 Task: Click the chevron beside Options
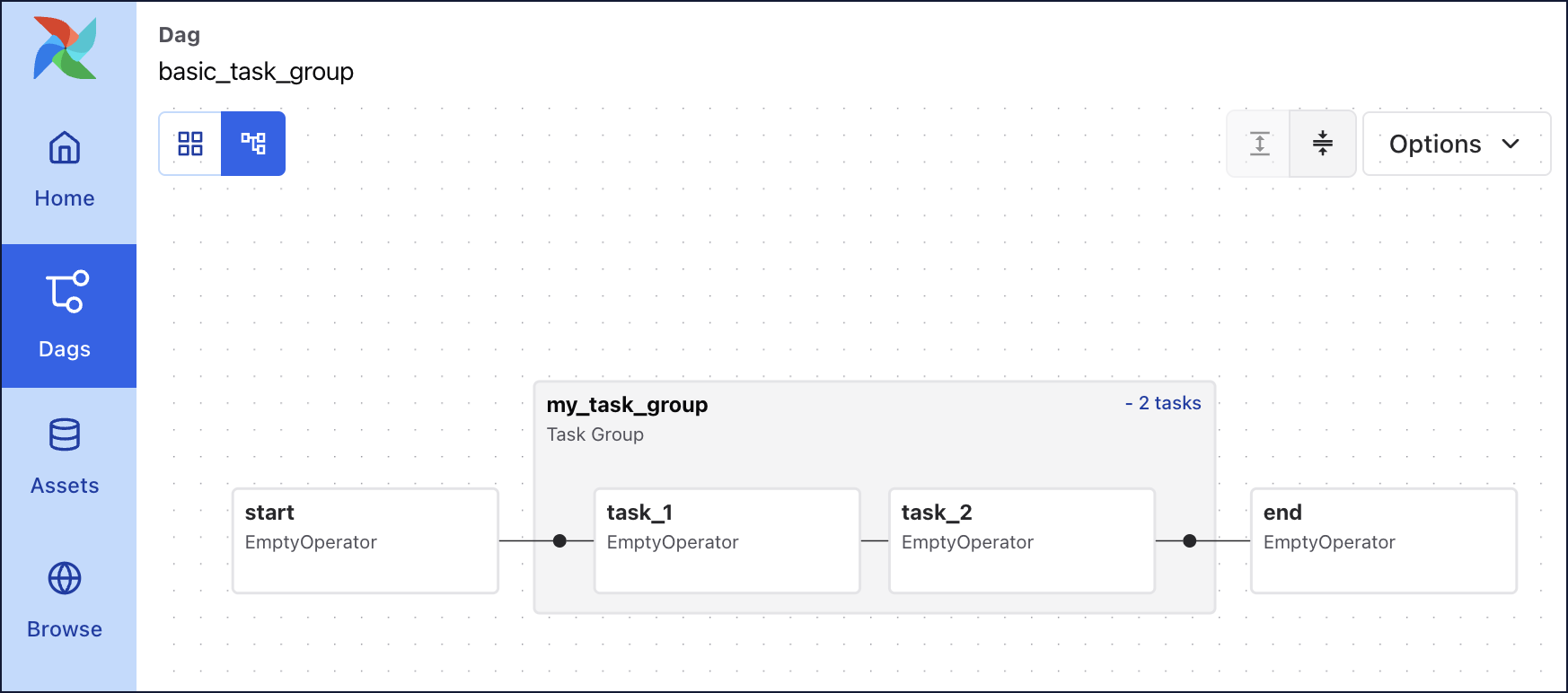[x=1511, y=144]
